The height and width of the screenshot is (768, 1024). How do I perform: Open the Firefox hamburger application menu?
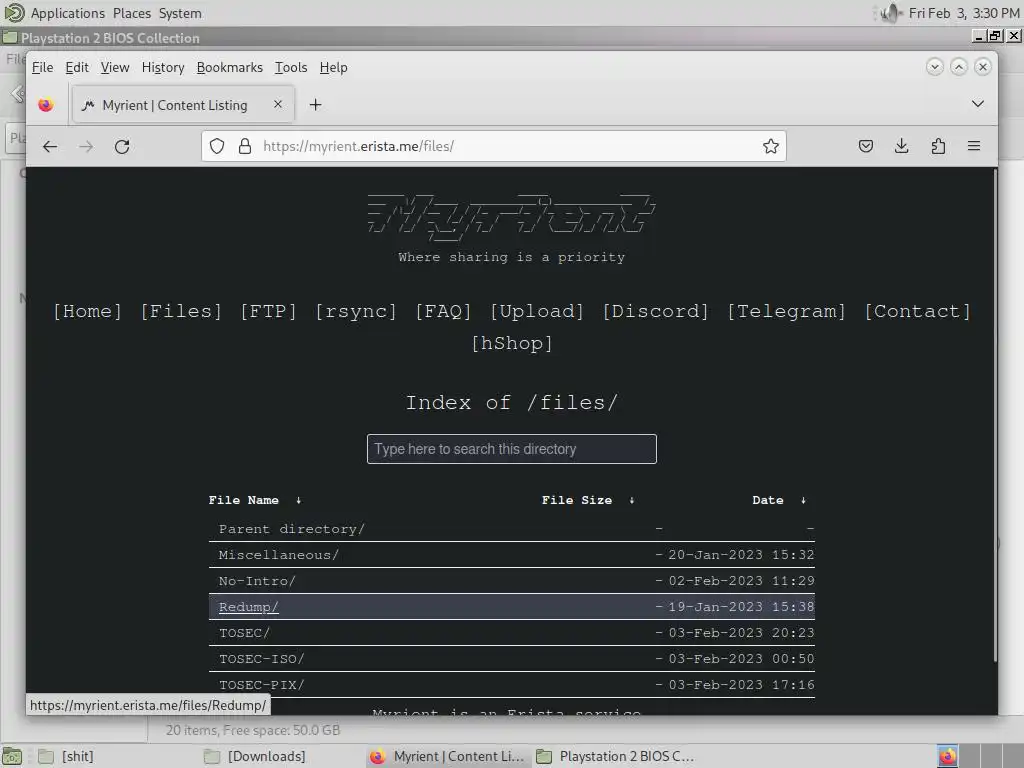[x=974, y=146]
